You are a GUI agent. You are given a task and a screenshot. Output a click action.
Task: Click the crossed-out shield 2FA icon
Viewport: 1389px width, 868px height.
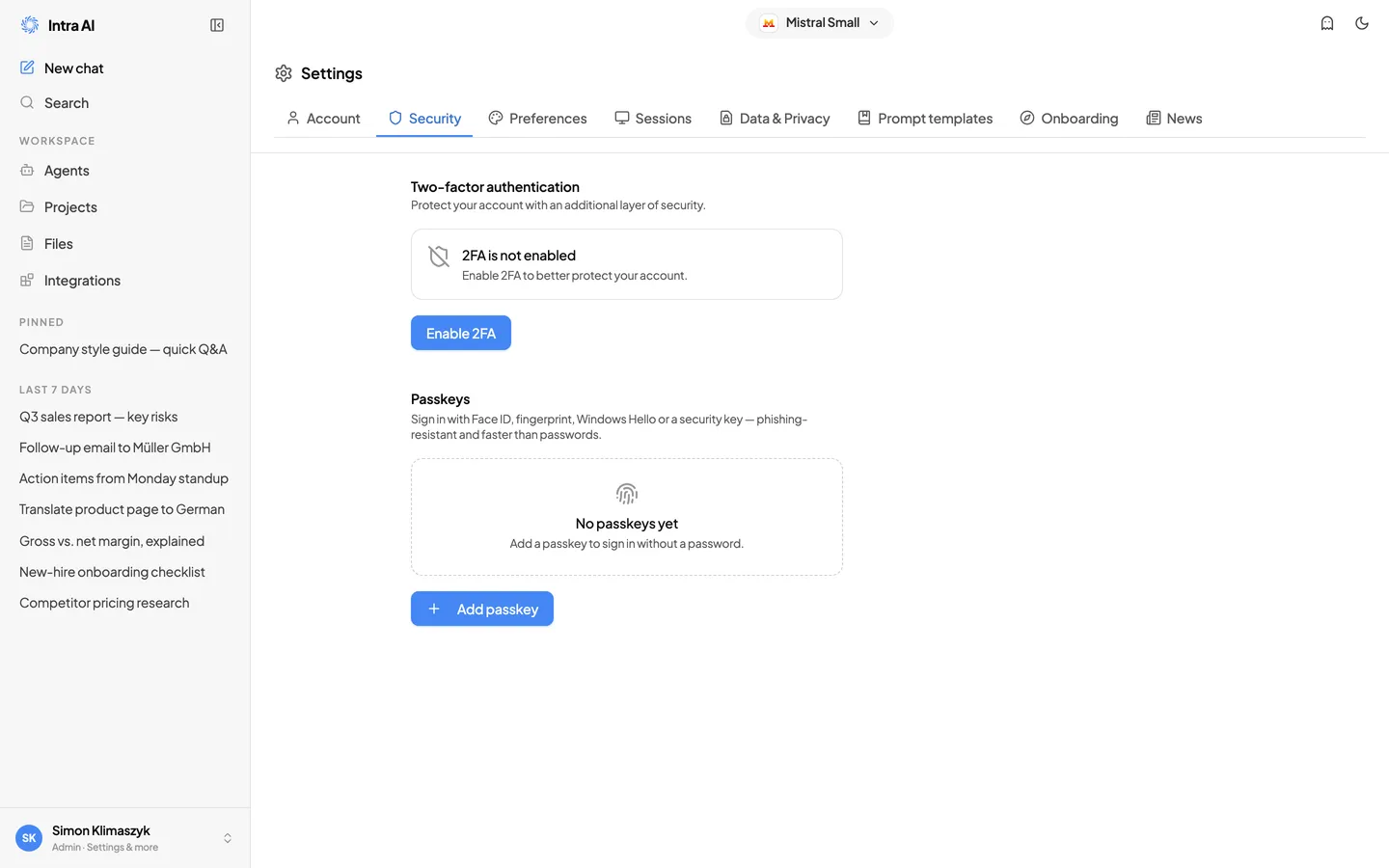pyautogui.click(x=439, y=257)
